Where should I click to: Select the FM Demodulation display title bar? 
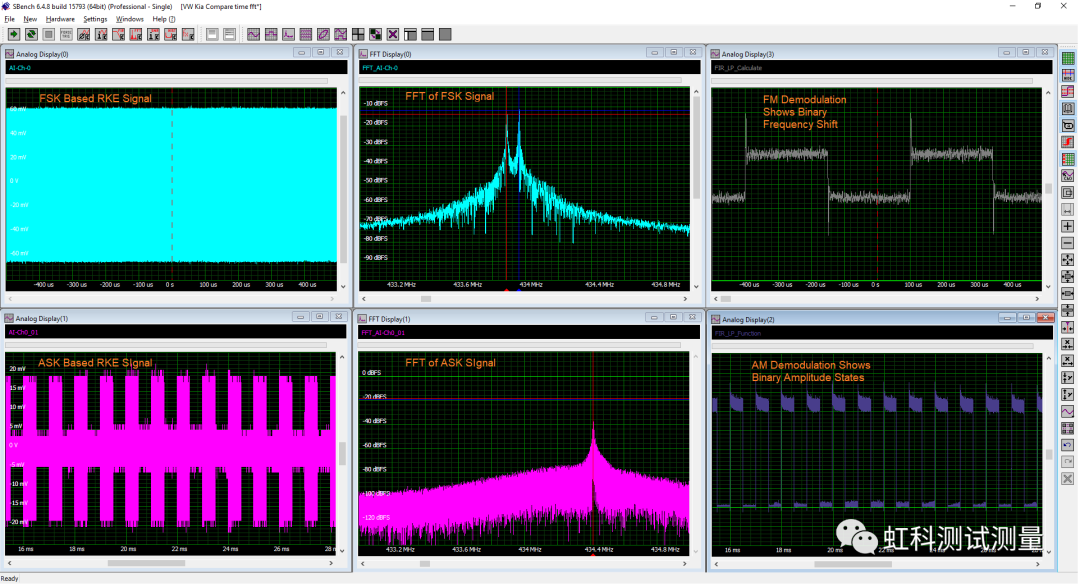(x=850, y=54)
